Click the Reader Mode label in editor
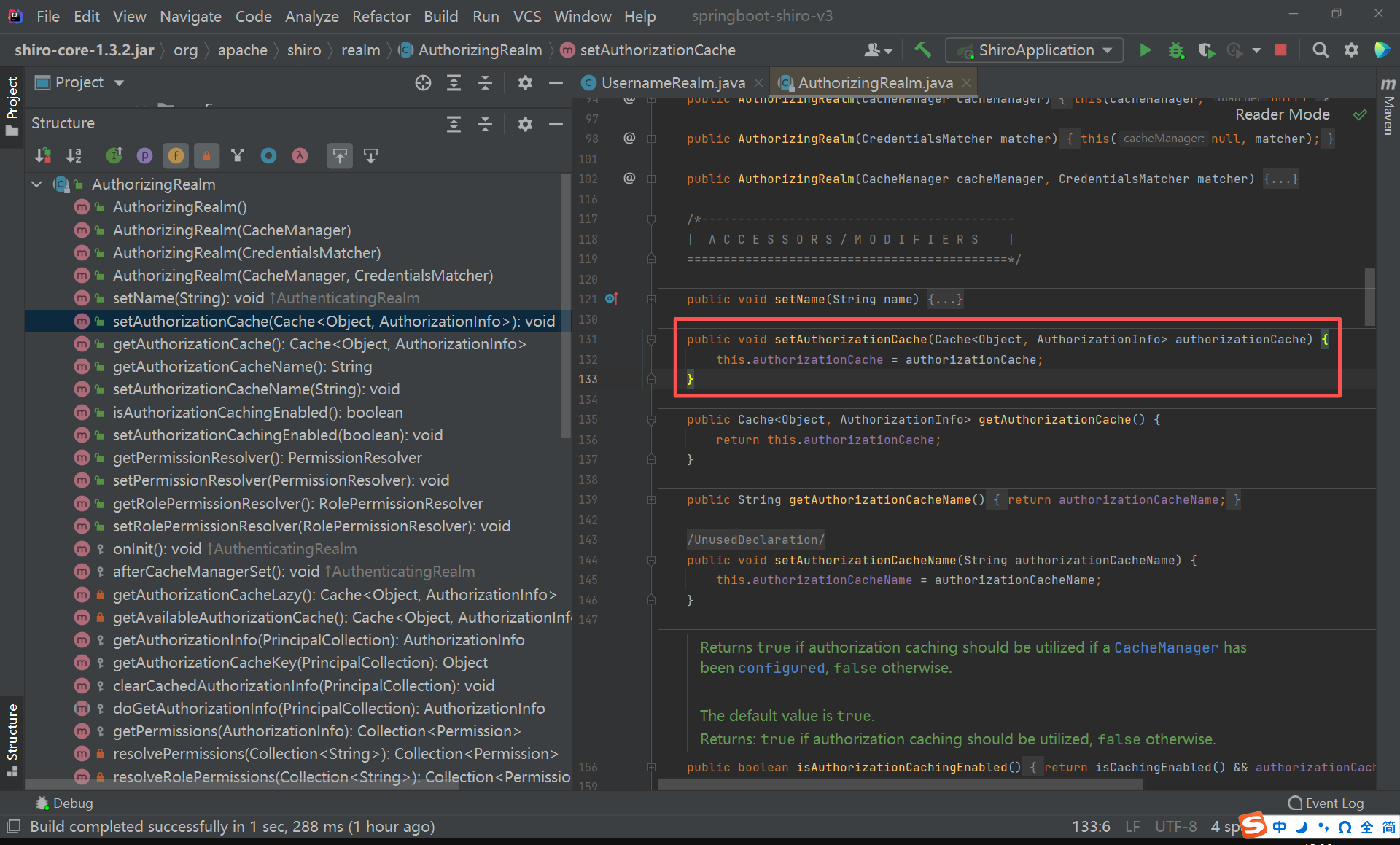1400x845 pixels. click(1282, 114)
